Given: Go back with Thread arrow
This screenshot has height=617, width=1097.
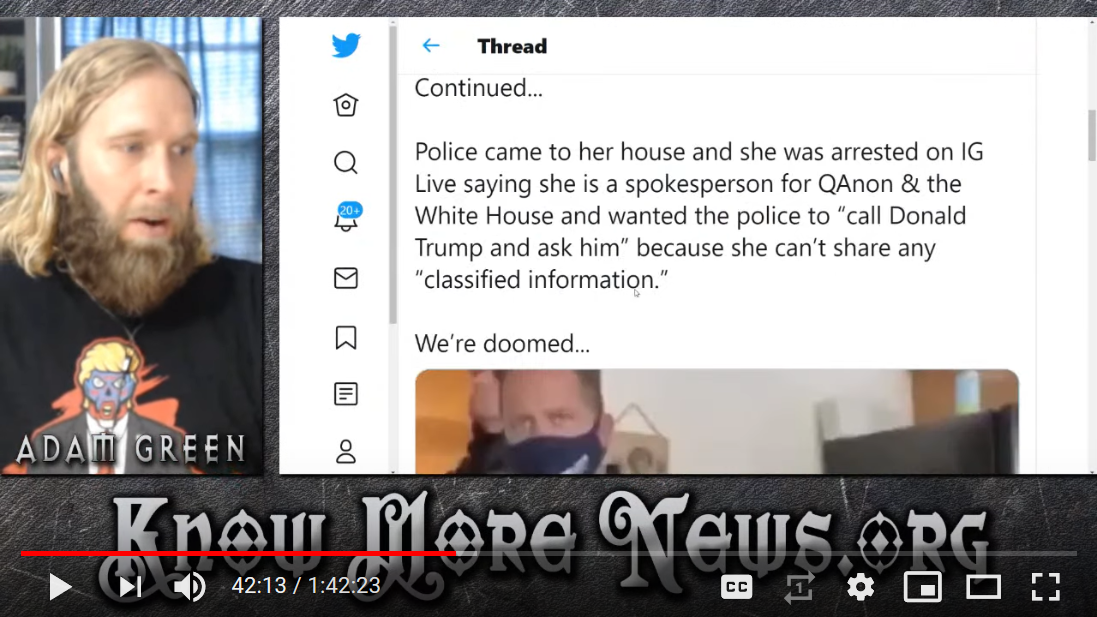Looking at the screenshot, I should click(x=431, y=46).
